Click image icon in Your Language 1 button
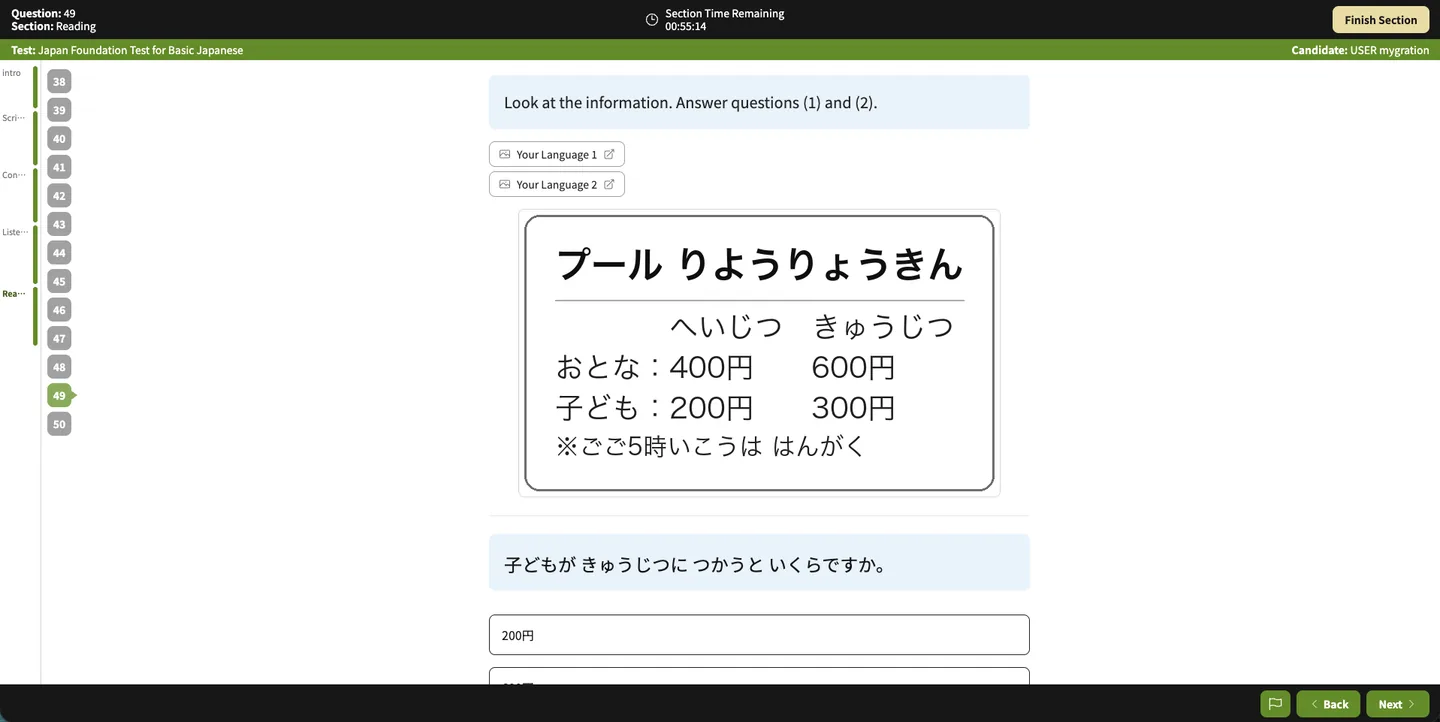1440x722 pixels. [505, 154]
